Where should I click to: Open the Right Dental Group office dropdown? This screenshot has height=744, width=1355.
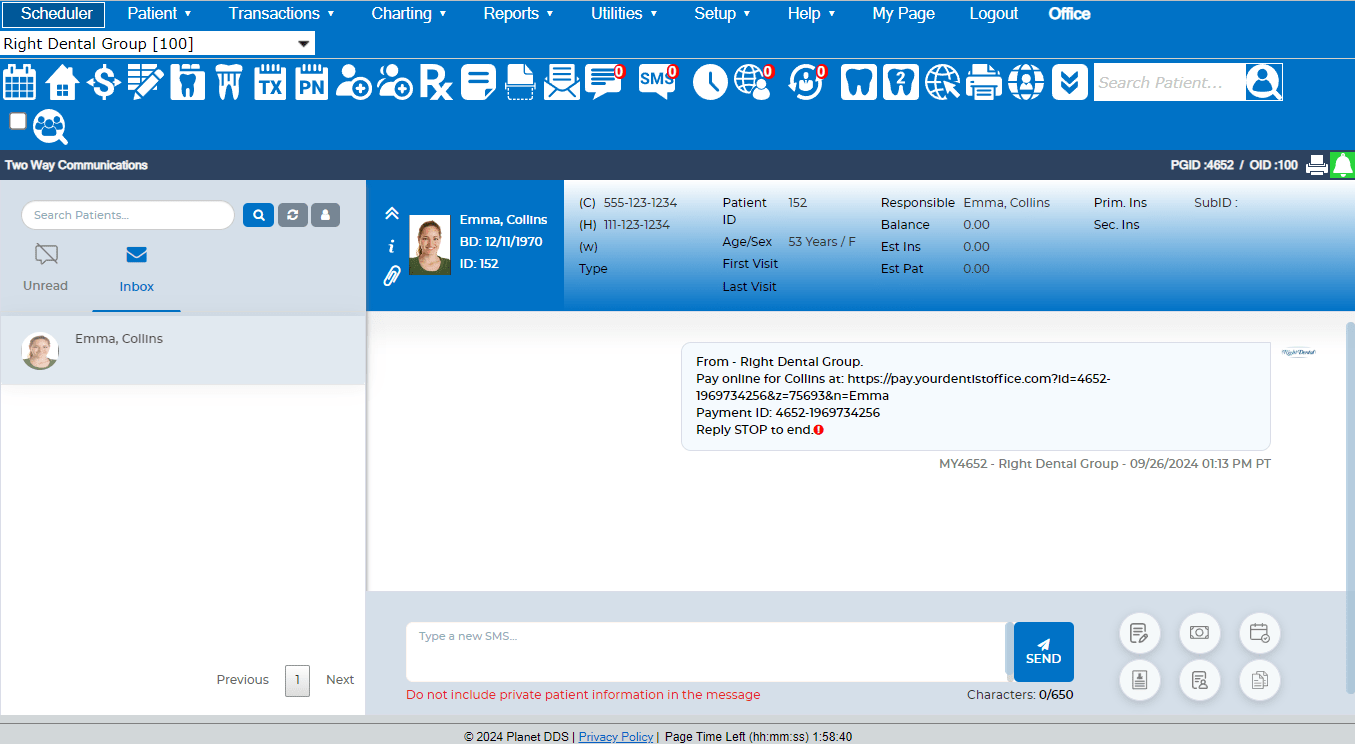click(158, 44)
